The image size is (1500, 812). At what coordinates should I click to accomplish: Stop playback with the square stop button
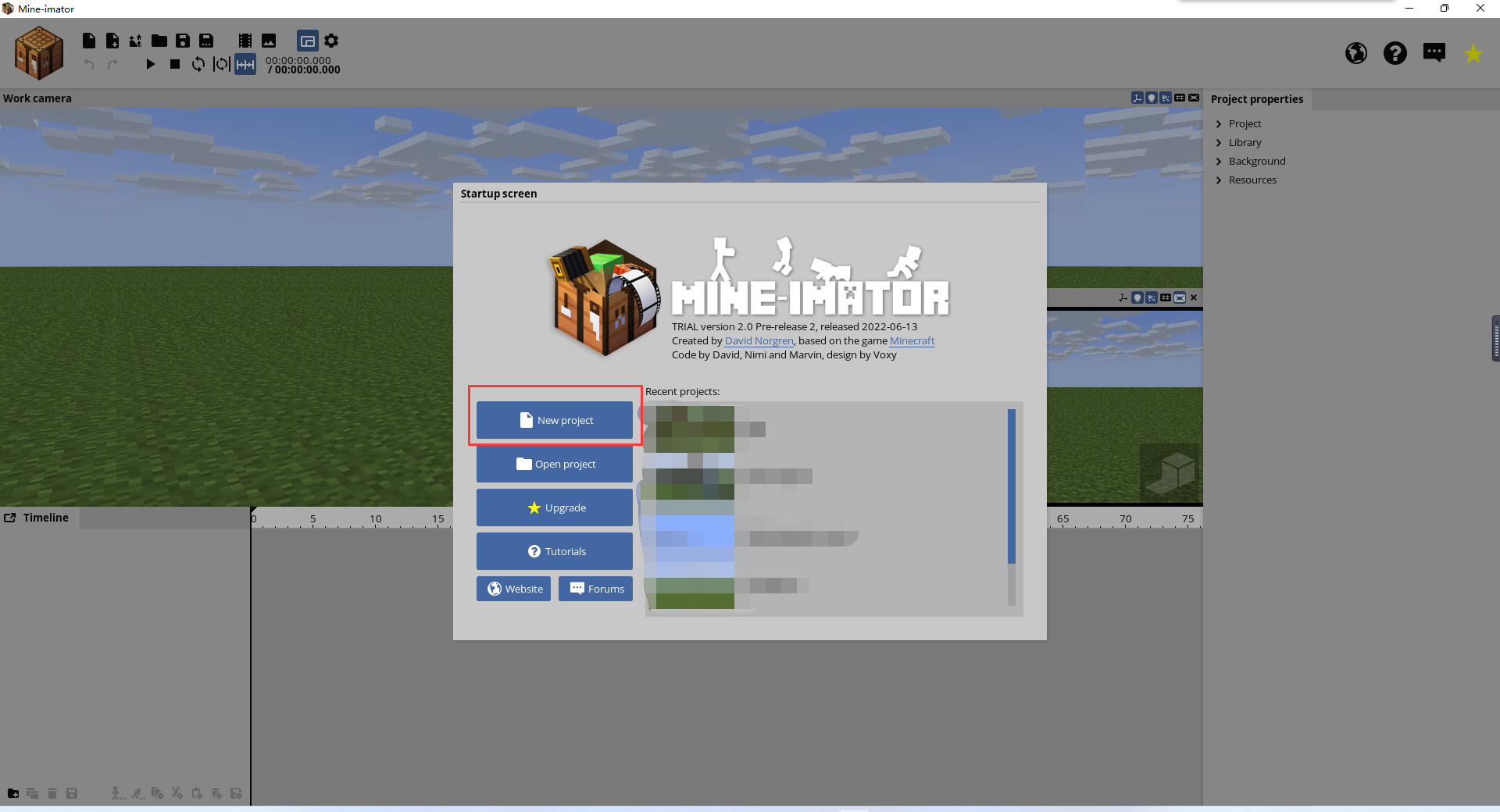[x=175, y=64]
